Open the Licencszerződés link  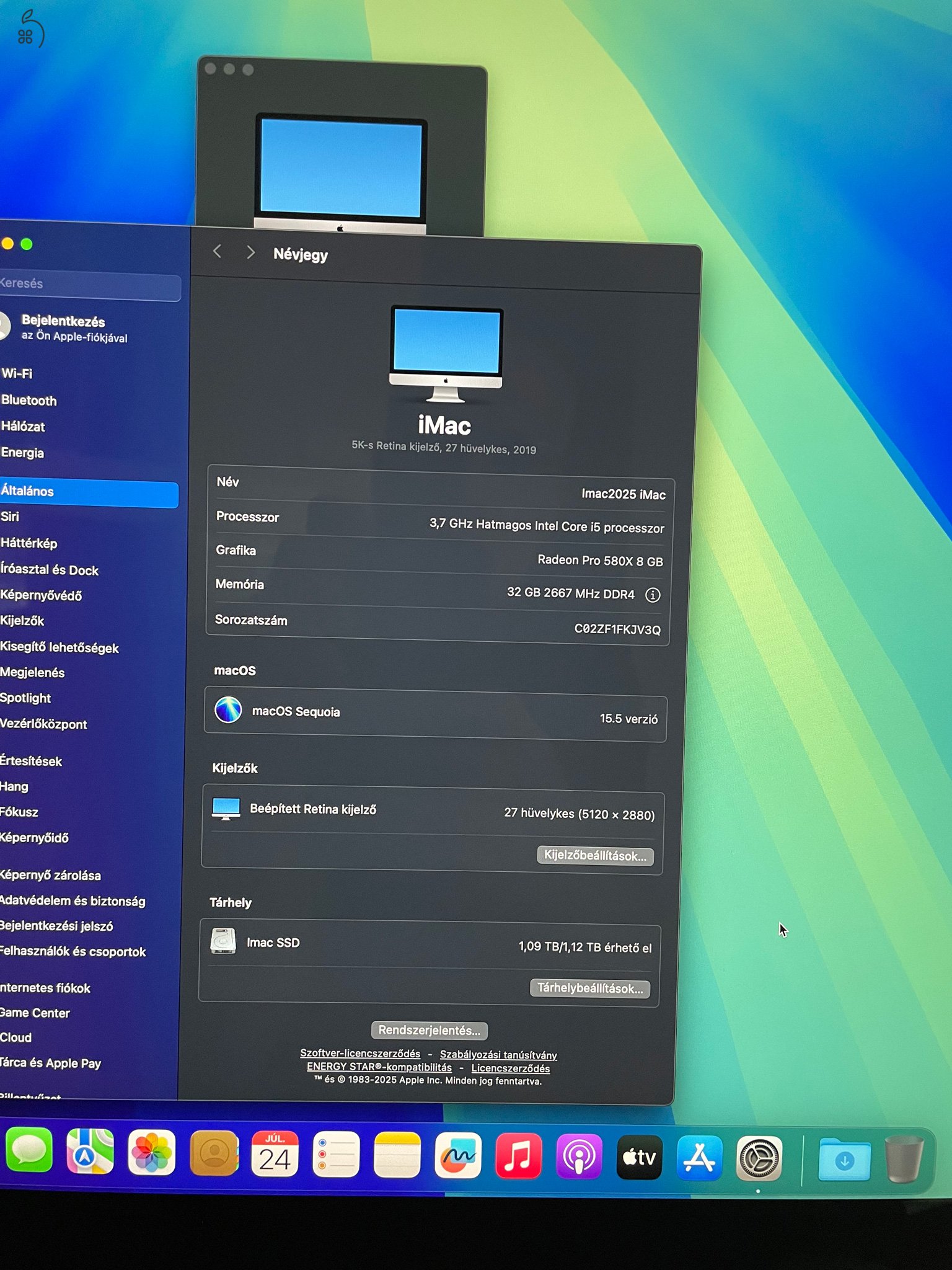click(511, 1068)
